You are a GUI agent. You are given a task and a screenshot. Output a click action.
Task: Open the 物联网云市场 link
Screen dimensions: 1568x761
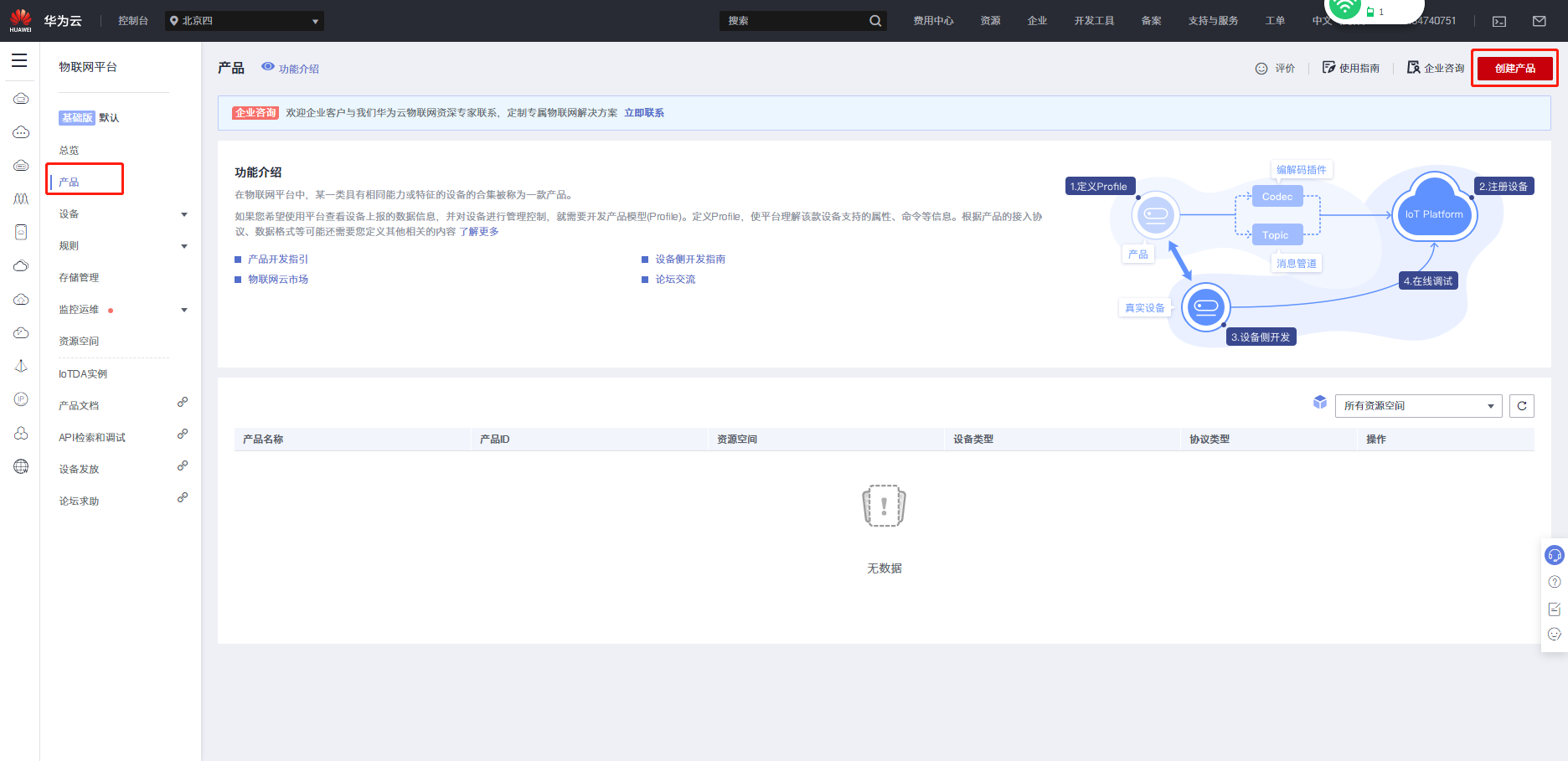click(x=278, y=280)
